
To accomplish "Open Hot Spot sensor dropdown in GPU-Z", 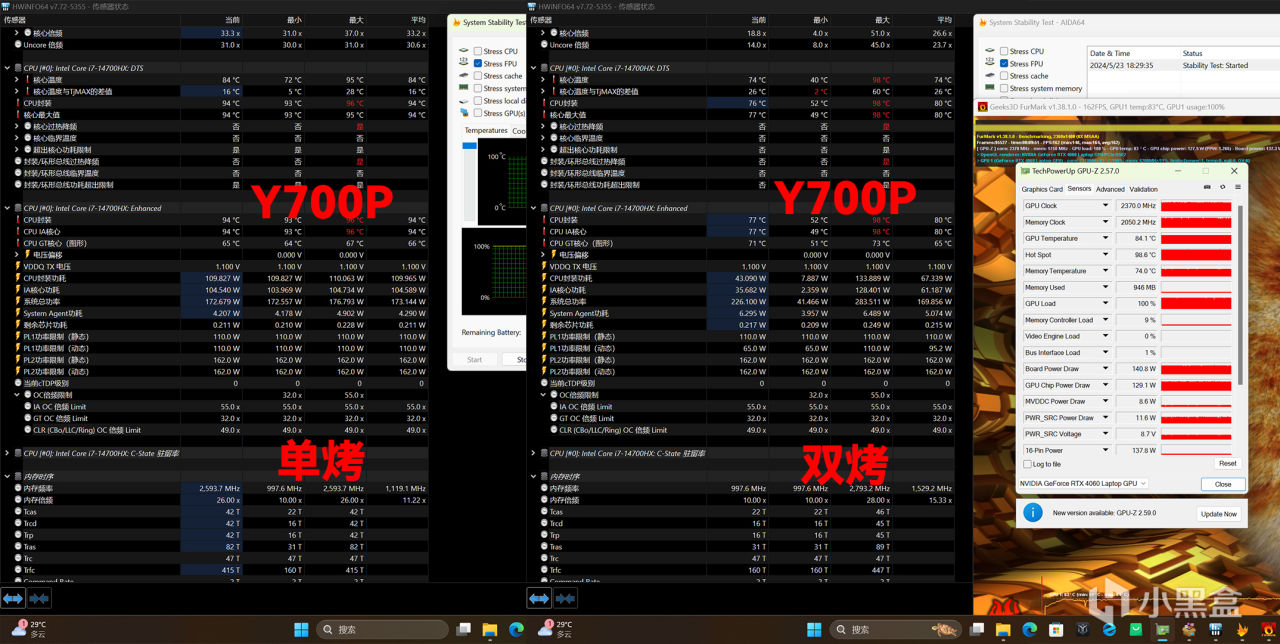I will pyautogui.click(x=1105, y=255).
